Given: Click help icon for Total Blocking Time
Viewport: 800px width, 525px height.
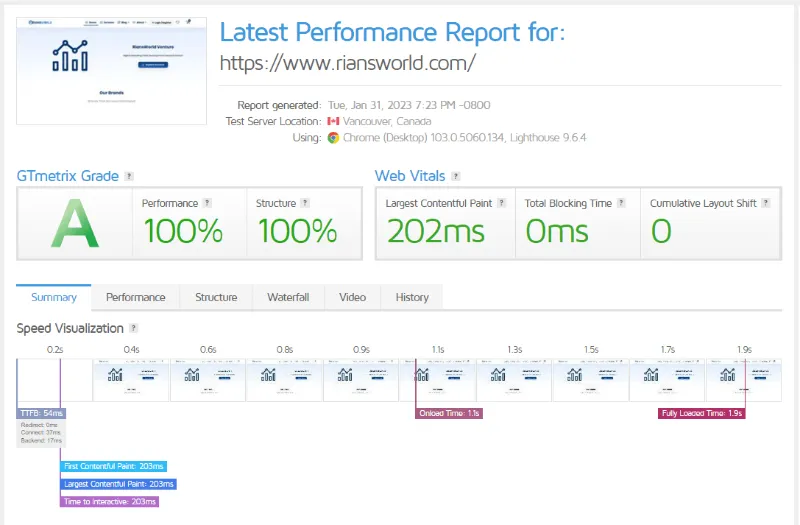Looking at the screenshot, I should pos(621,203).
